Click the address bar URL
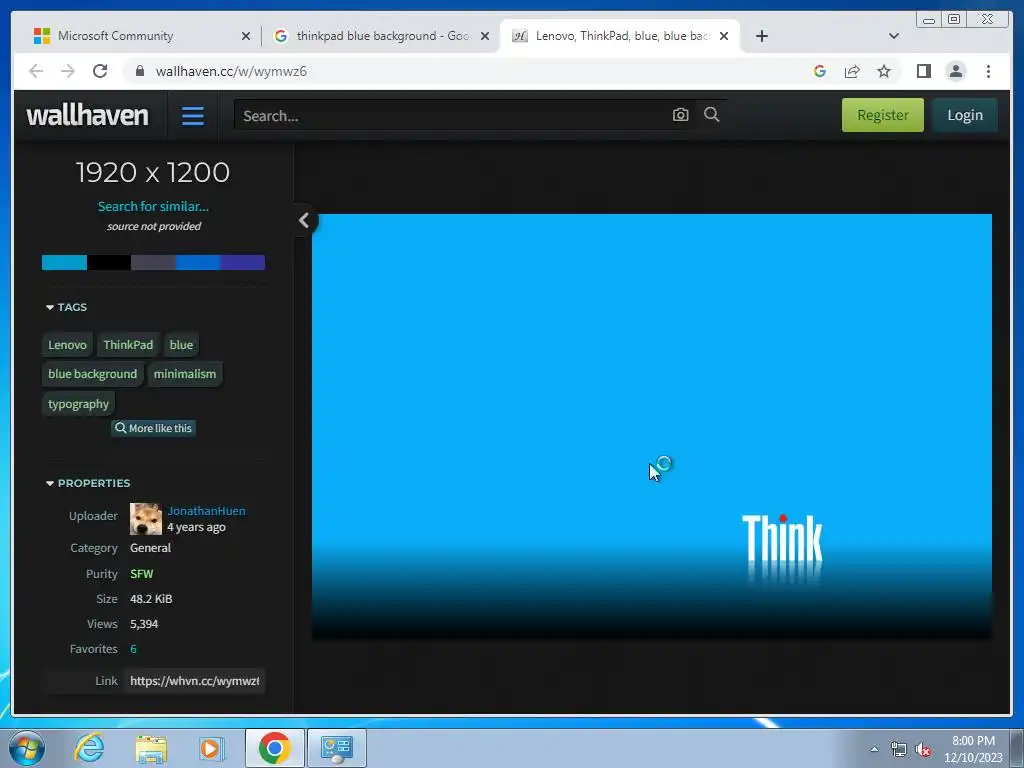The image size is (1024, 768). 231,71
